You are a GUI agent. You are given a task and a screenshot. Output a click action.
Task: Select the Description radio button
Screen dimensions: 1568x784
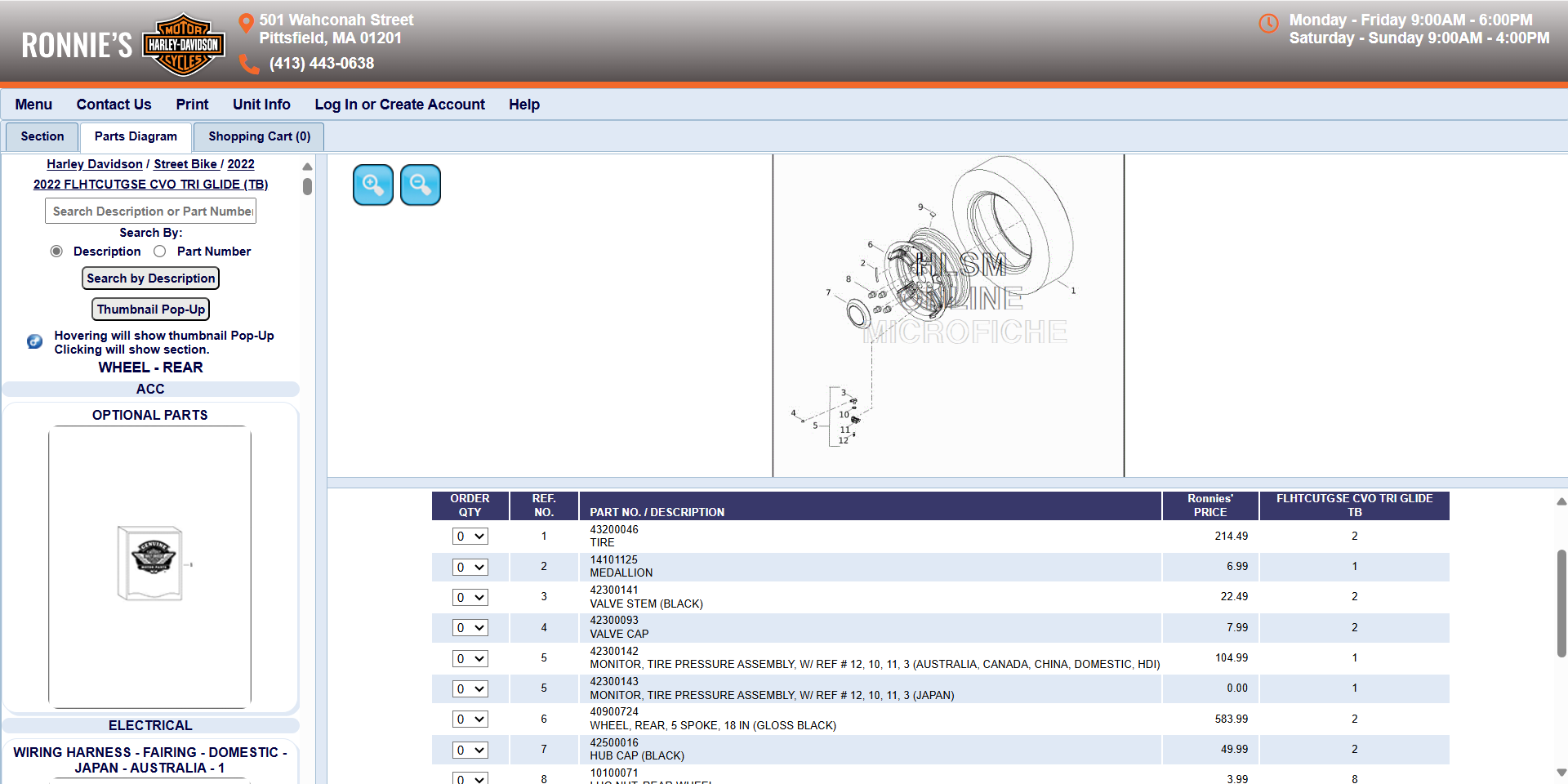pos(56,252)
